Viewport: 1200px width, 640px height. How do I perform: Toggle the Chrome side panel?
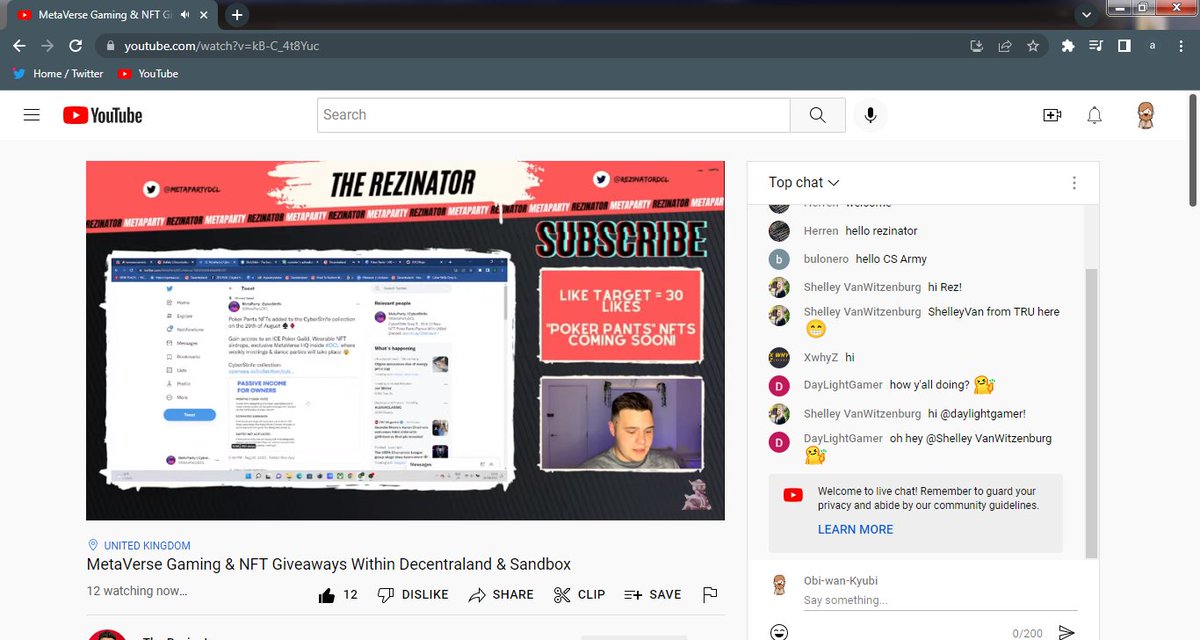pos(1124,46)
